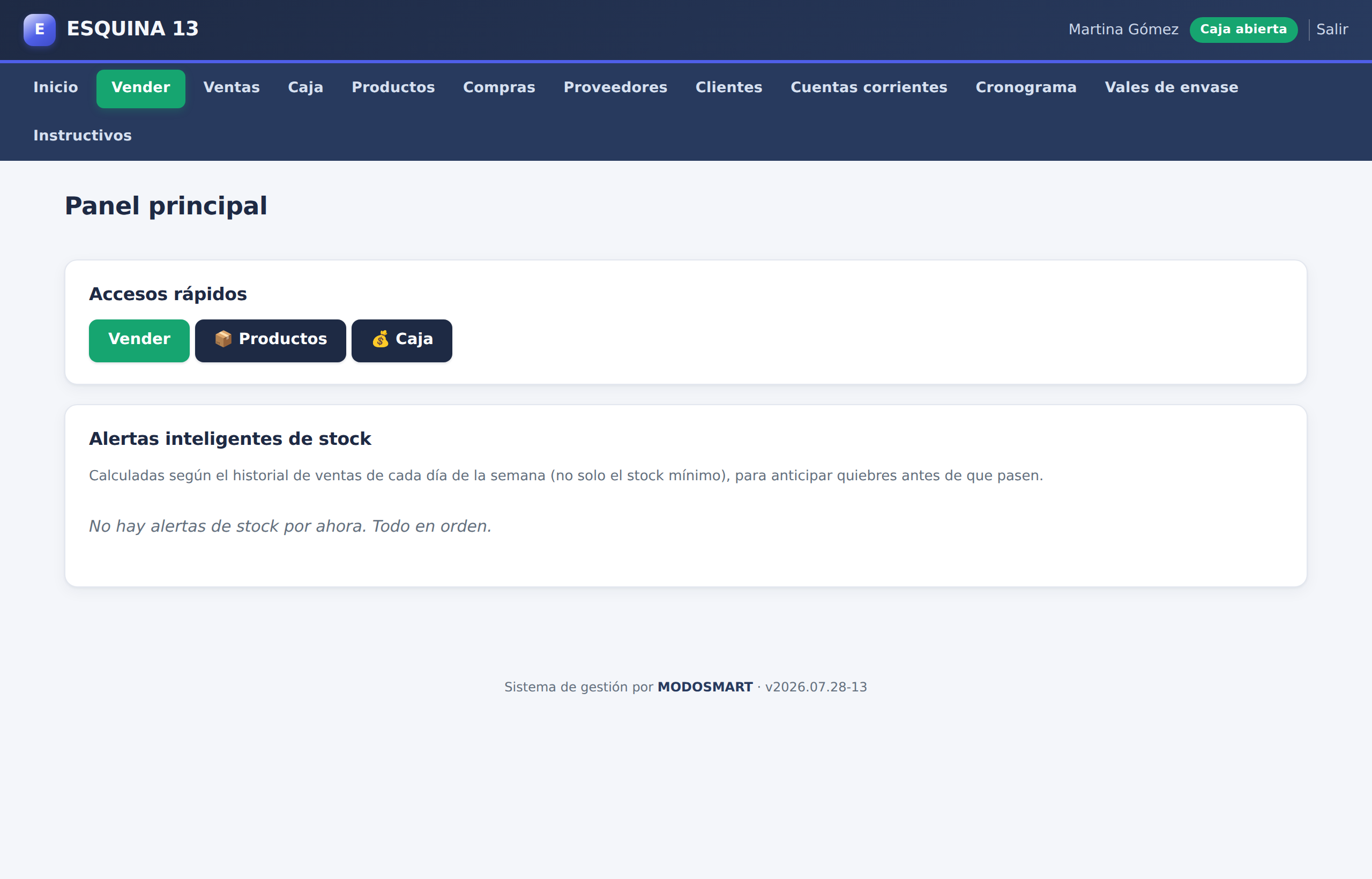The height and width of the screenshot is (879, 1372).
Task: Navigate to Productos in the navigation bar
Action: [x=393, y=87]
